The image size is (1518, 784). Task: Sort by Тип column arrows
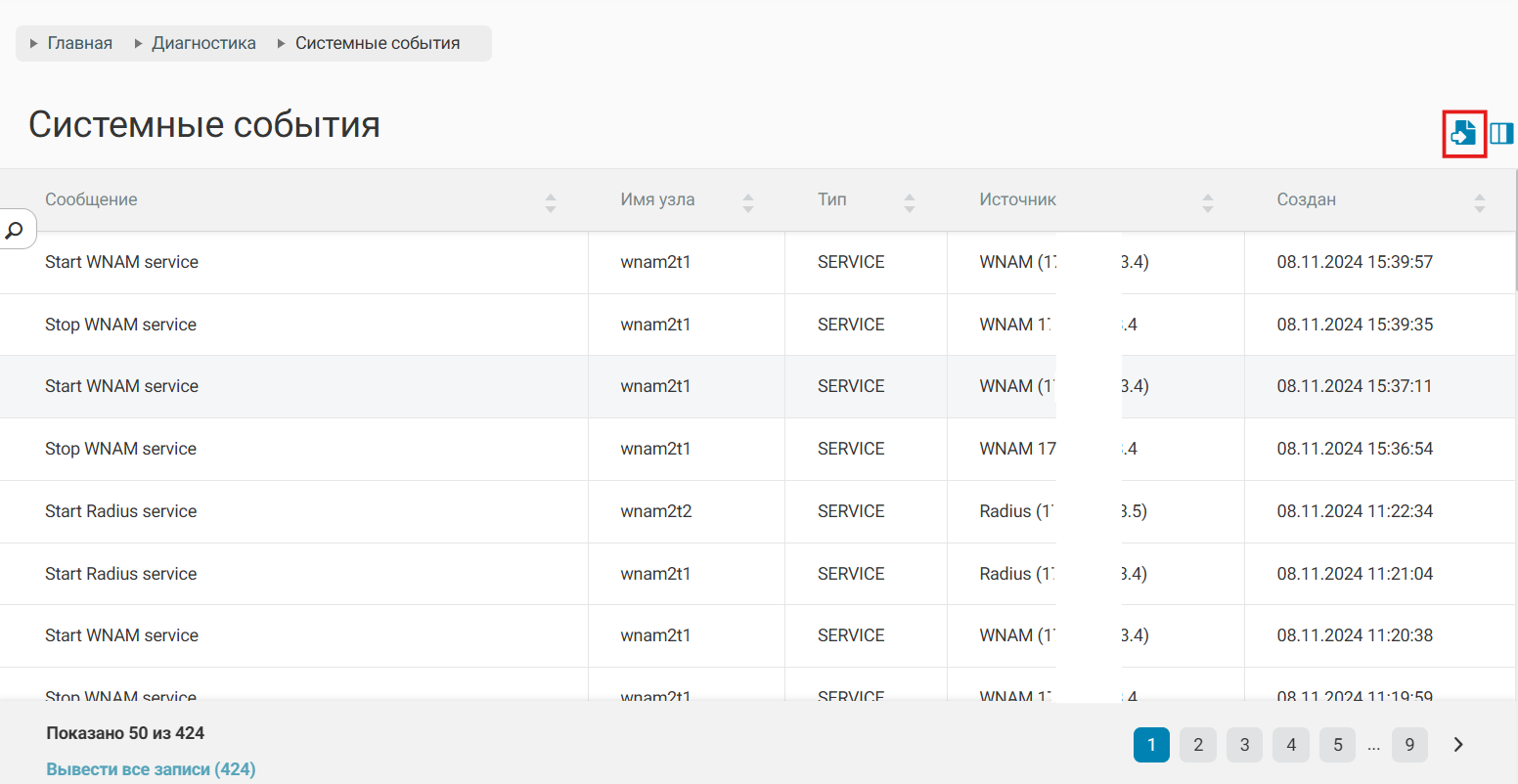coord(910,202)
